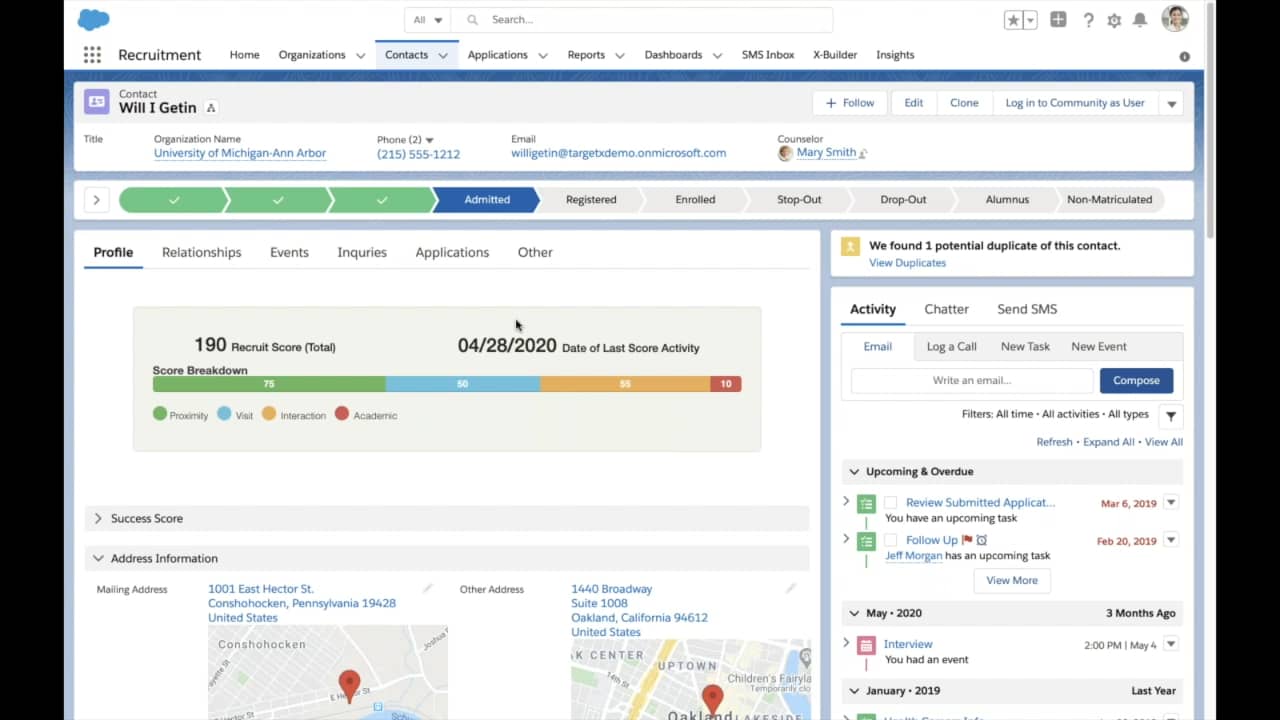Image resolution: width=1280 pixels, height=720 pixels.
Task: Click the Edit button
Action: [x=913, y=103]
